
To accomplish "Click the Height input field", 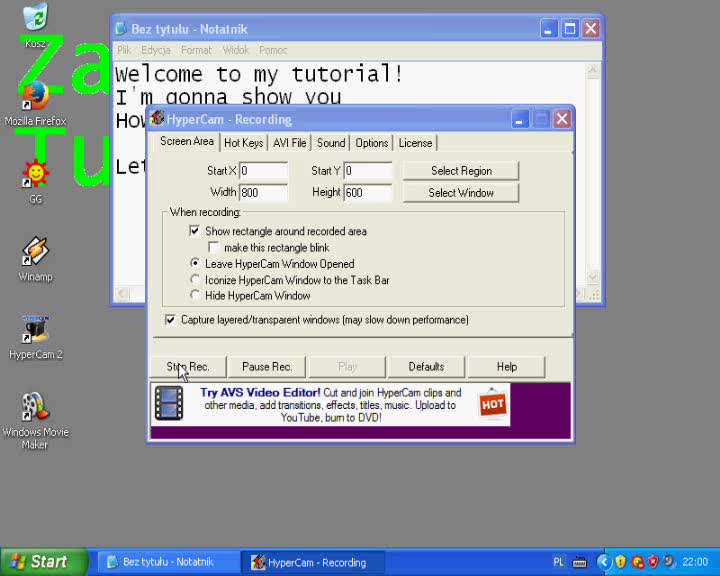I will [368, 192].
